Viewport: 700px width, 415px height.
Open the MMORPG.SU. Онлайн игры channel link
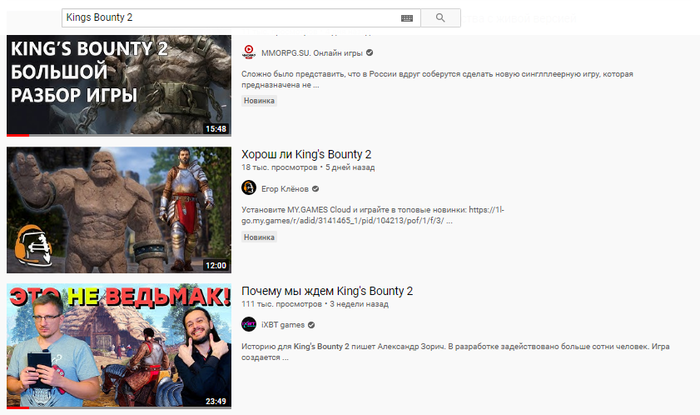click(x=312, y=53)
